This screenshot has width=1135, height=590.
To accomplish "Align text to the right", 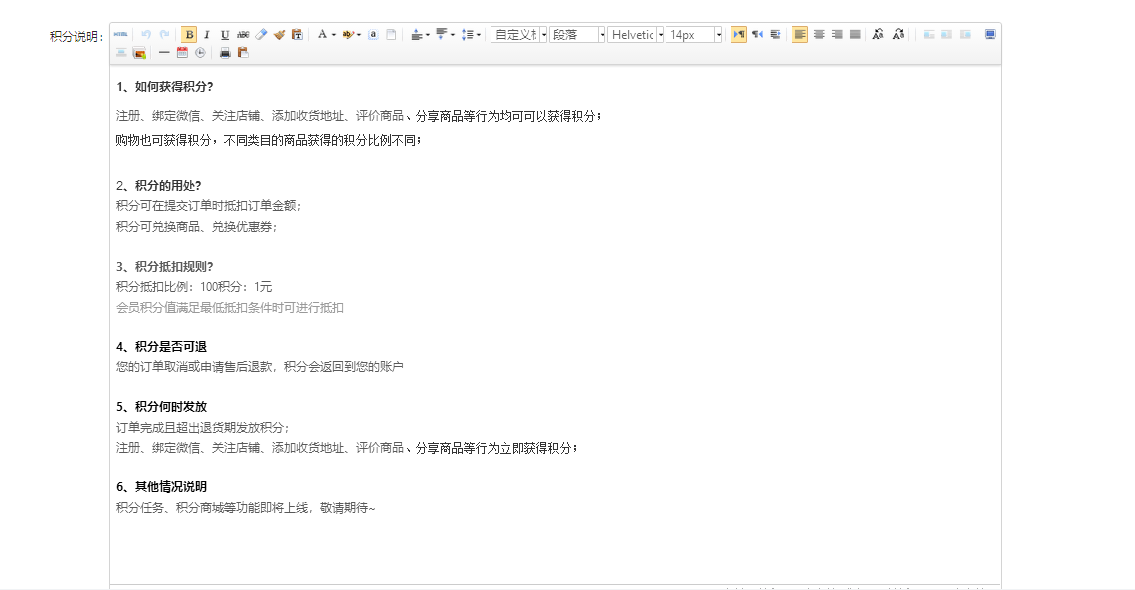I will pos(837,34).
